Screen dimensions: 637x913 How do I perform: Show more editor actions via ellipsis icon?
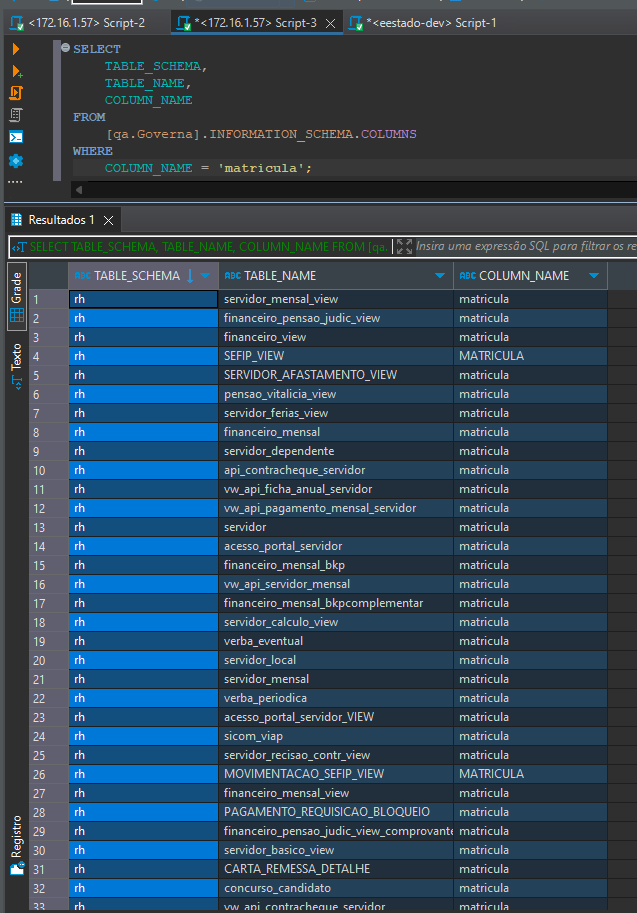point(16,182)
